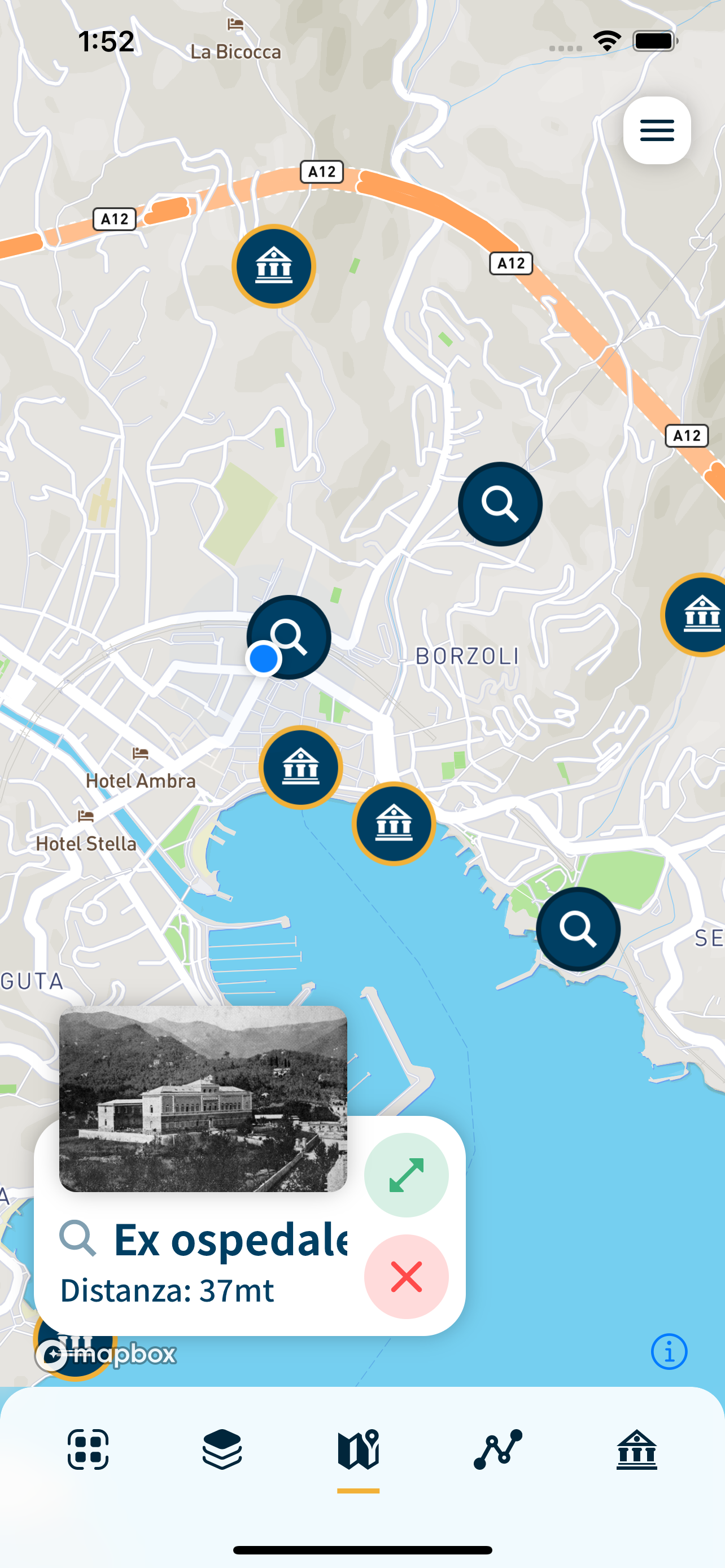Select the magnifier marker on the peninsula

click(x=578, y=929)
